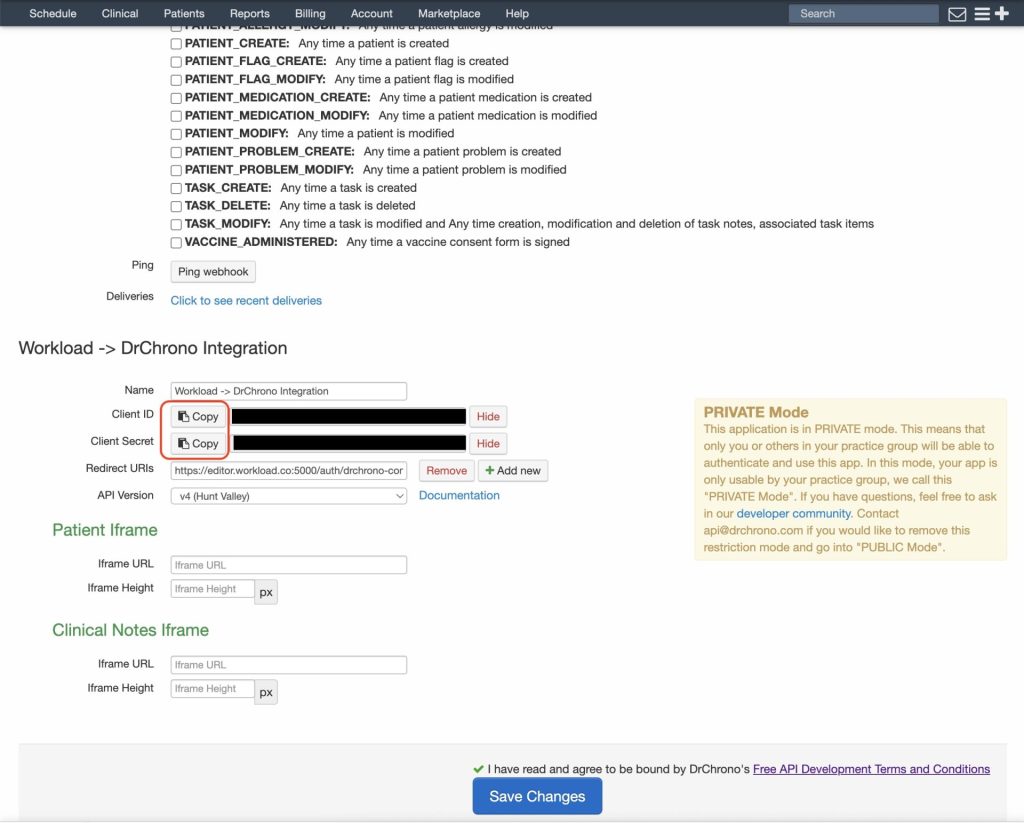This screenshot has height=823, width=1024.
Task: Focus Patient Iframe URL field
Action: [289, 565]
